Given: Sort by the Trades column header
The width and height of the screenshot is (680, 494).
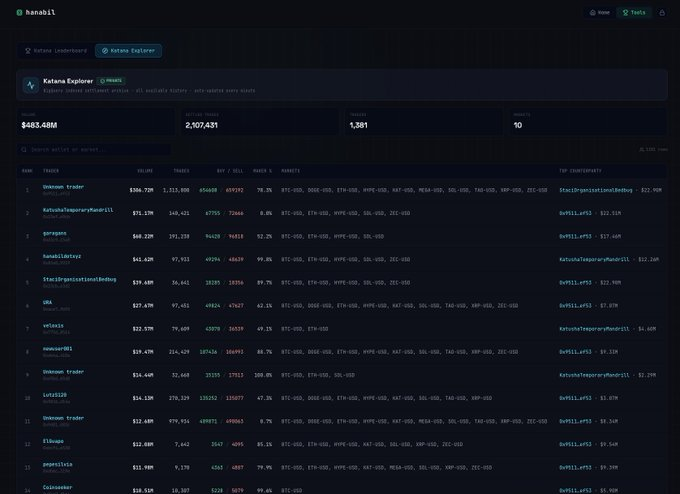Looking at the screenshot, I should (x=181, y=171).
